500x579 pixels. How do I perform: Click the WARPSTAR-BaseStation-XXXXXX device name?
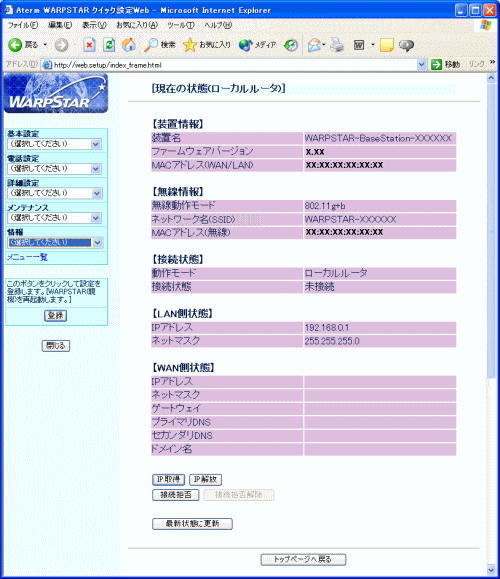point(378,138)
